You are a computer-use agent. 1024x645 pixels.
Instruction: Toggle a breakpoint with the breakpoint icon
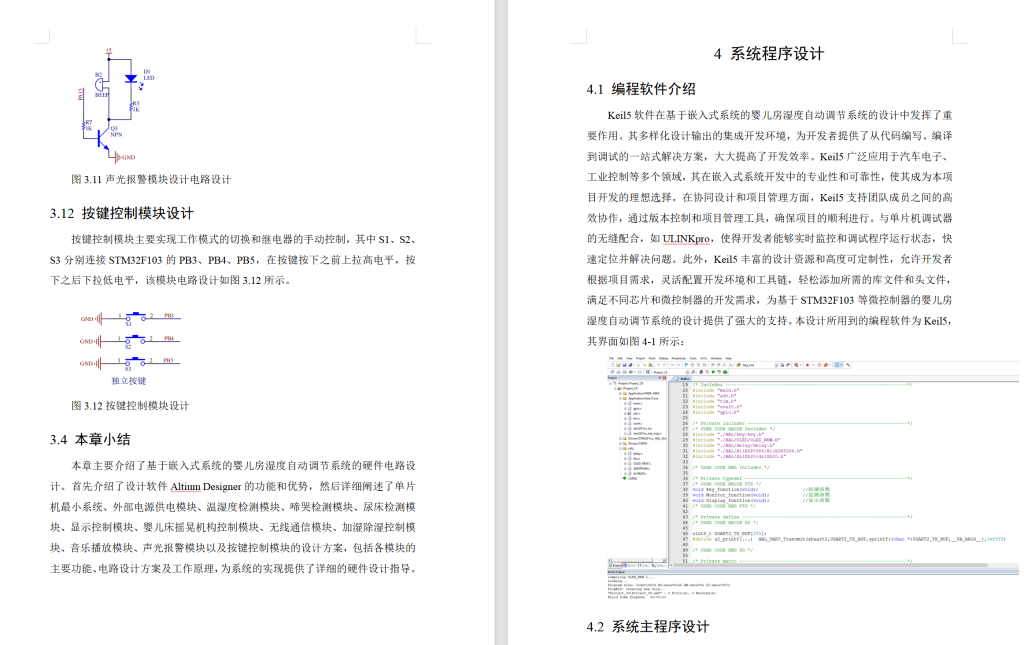click(808, 365)
